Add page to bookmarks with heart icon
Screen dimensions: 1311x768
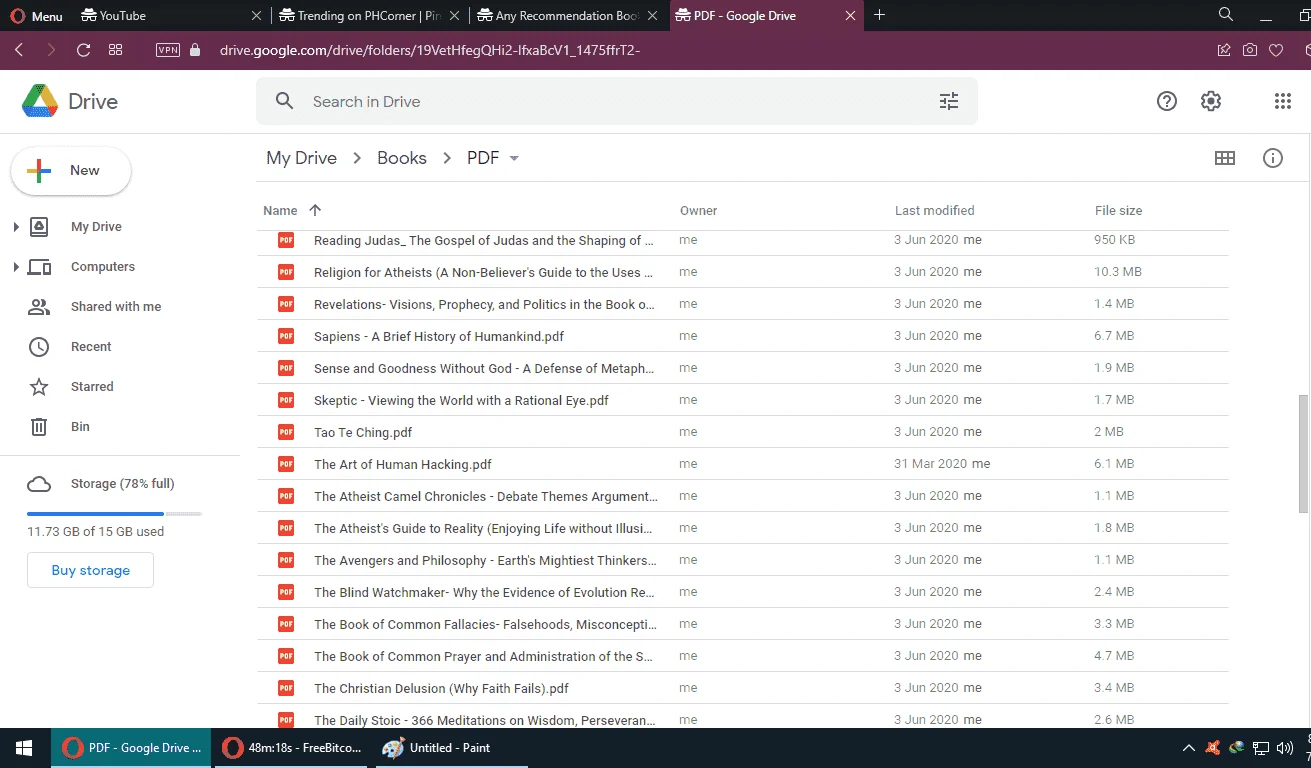pyautogui.click(x=1276, y=50)
